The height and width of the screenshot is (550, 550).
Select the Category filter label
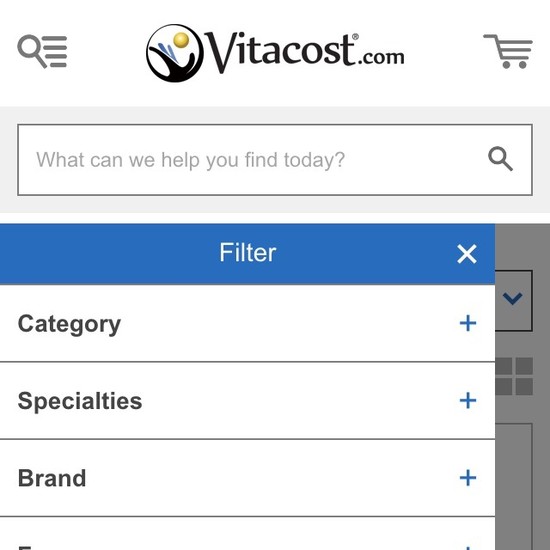click(x=69, y=324)
